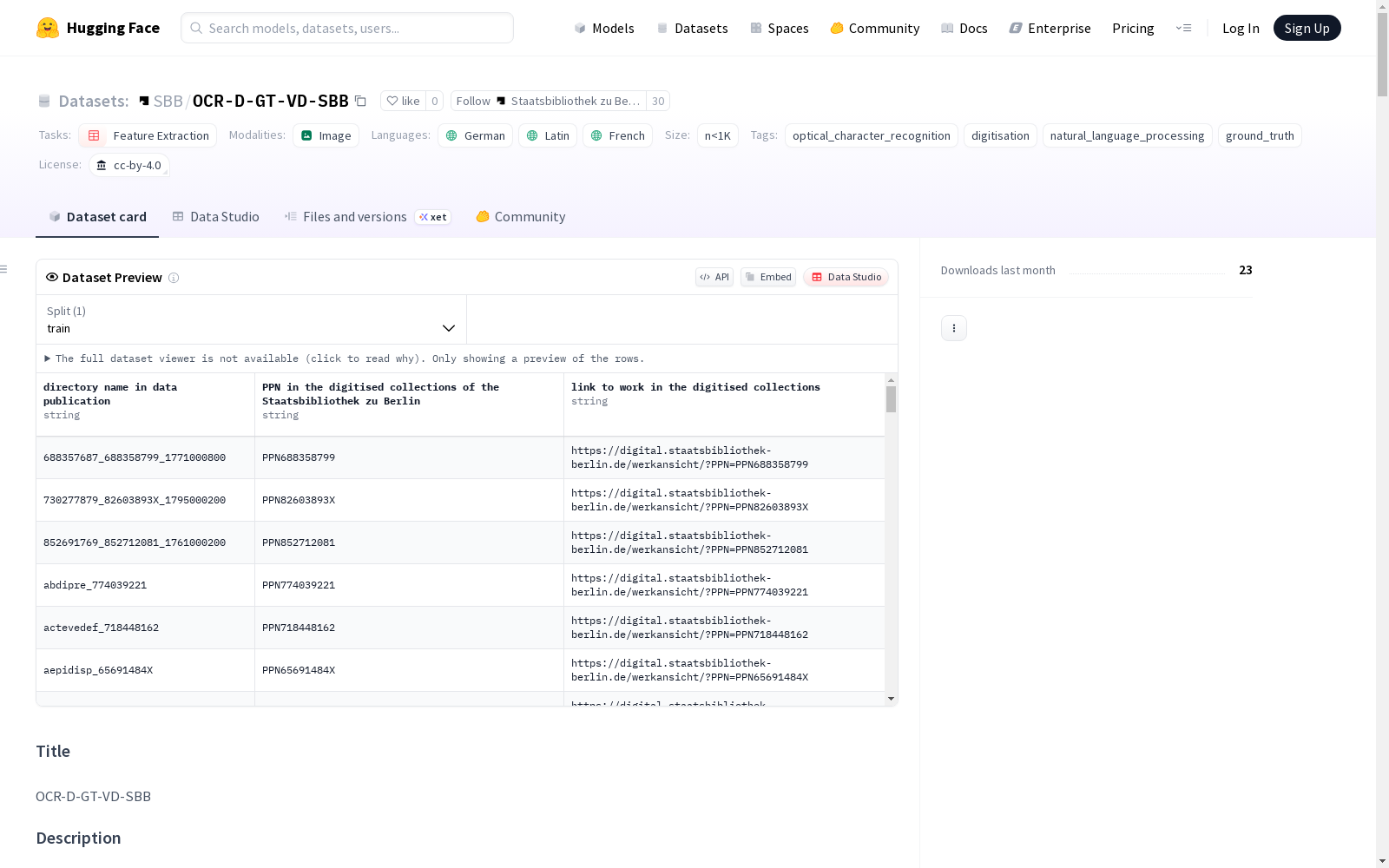Viewport: 1389px width, 868px height.
Task: Click the info icon beside Dataset Preview
Action: [x=174, y=278]
